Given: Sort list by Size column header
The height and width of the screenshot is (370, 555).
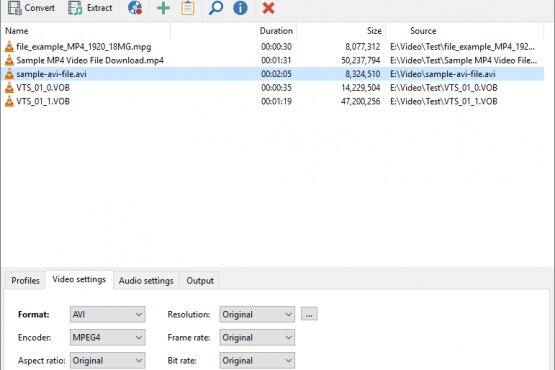Looking at the screenshot, I should [x=341, y=31].
